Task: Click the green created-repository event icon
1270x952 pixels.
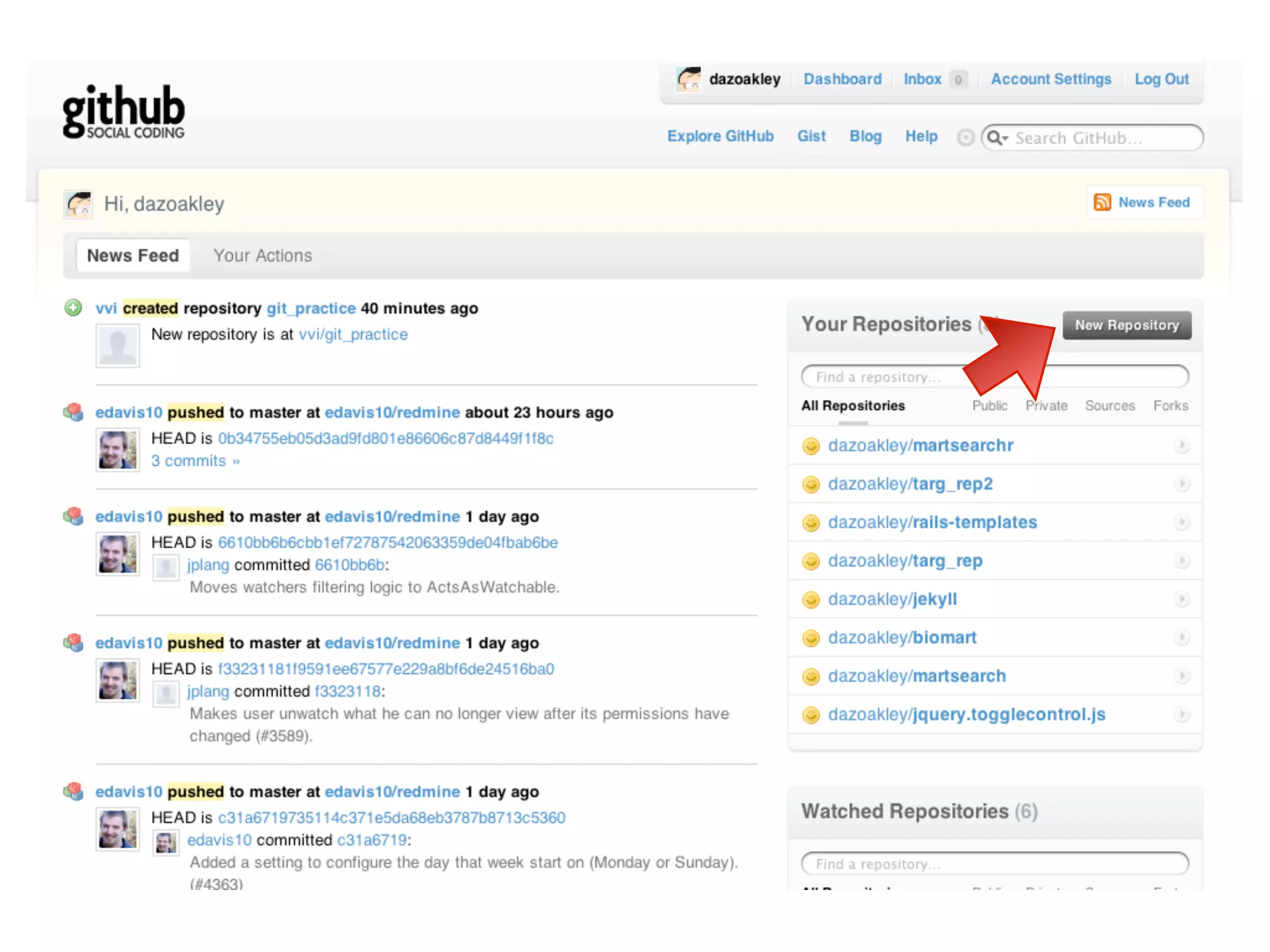Action: point(73,307)
